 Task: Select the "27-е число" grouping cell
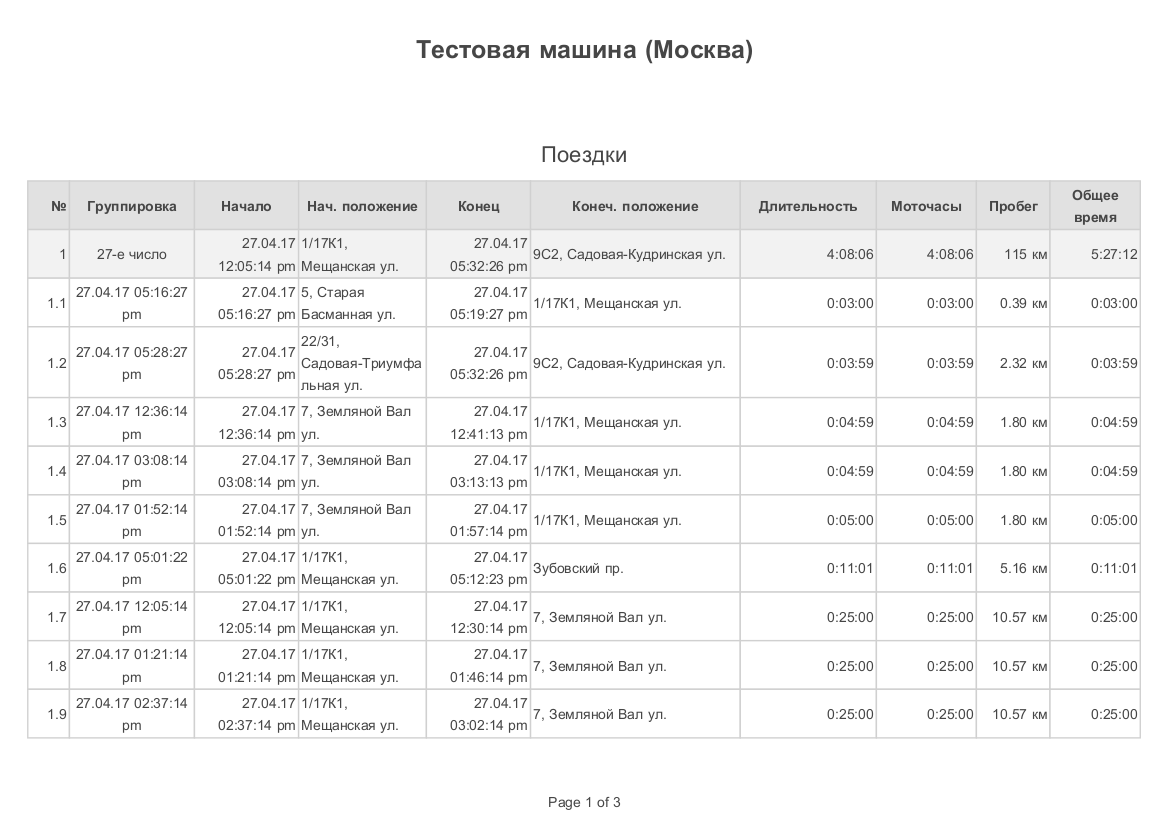coord(132,255)
